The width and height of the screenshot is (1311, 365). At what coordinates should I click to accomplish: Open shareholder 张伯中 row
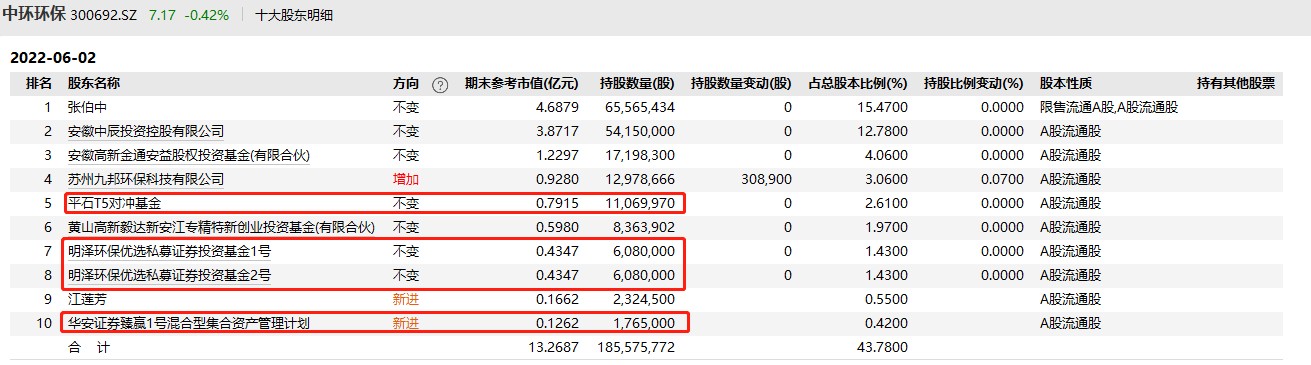tap(655, 107)
